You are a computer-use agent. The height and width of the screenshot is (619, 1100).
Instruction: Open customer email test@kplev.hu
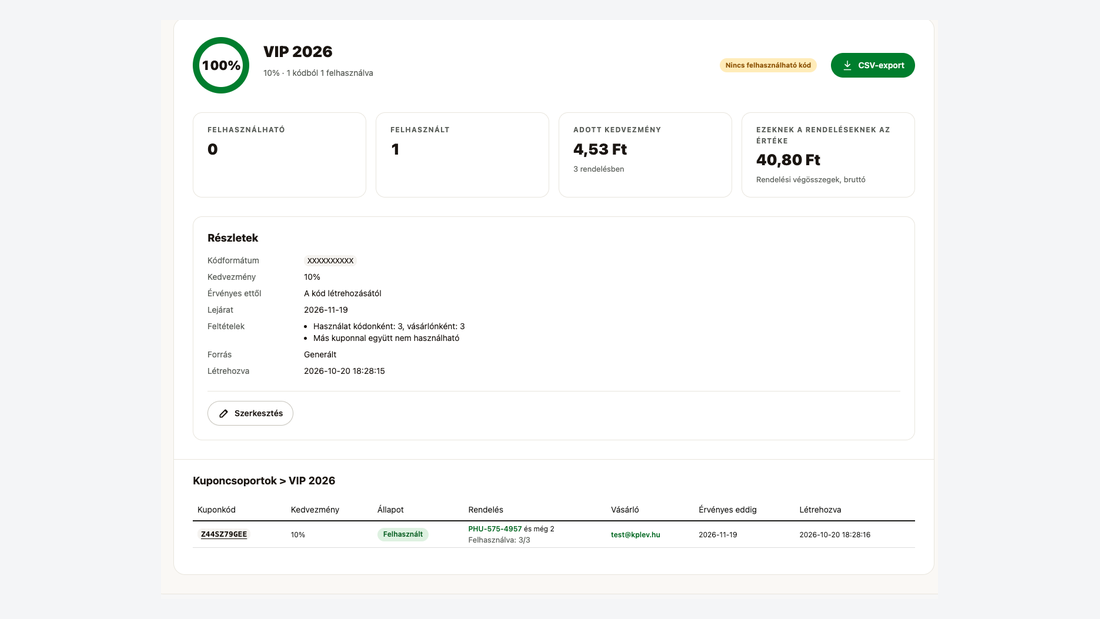coord(636,535)
